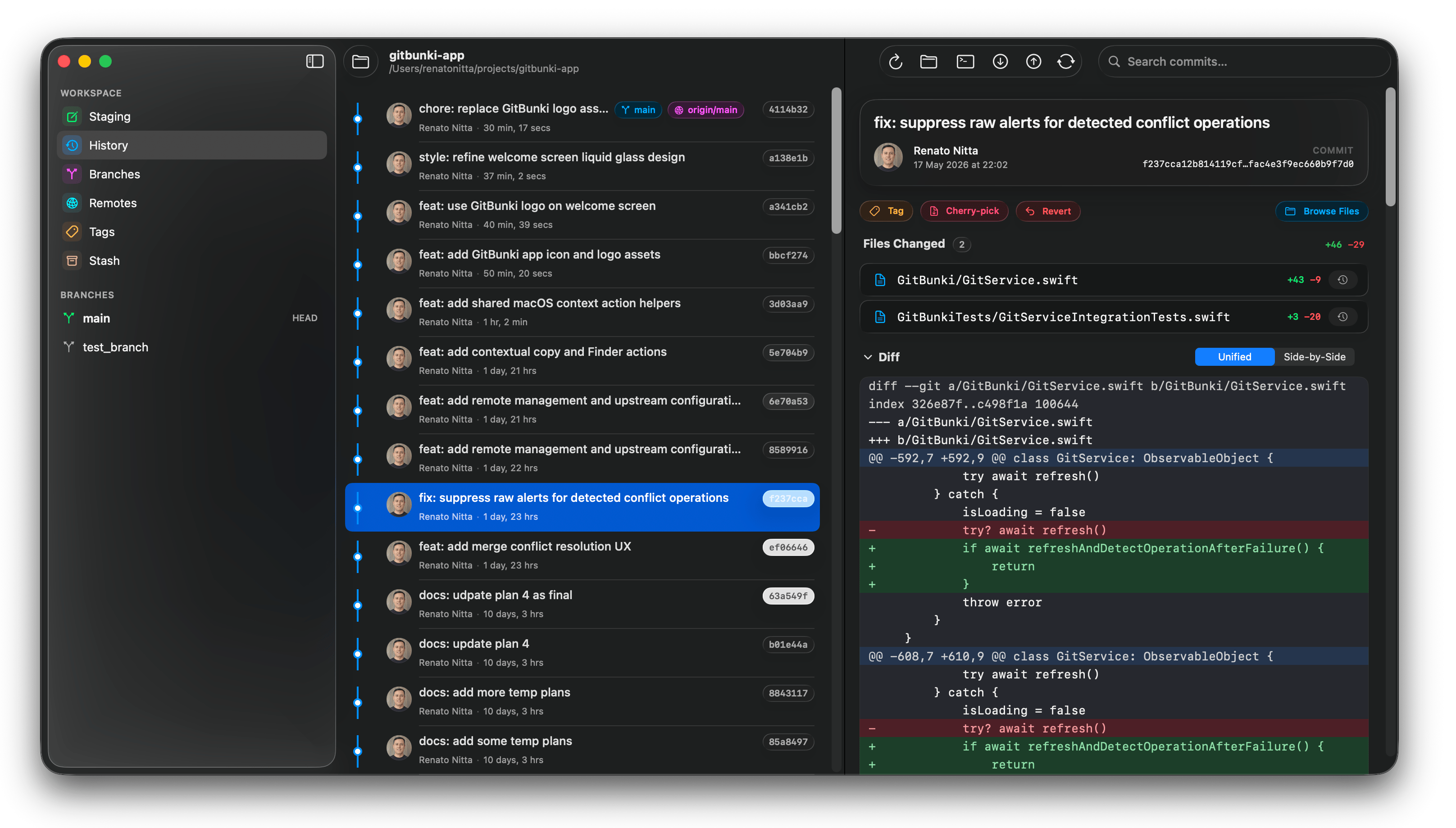Switch diff view to Side-by-Side

1315,357
